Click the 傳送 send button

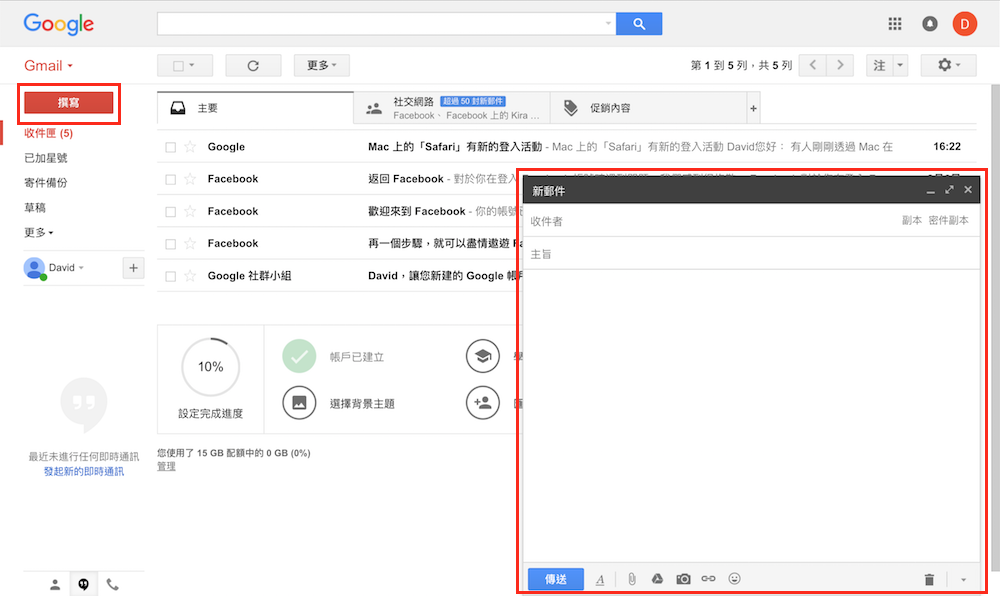click(555, 579)
